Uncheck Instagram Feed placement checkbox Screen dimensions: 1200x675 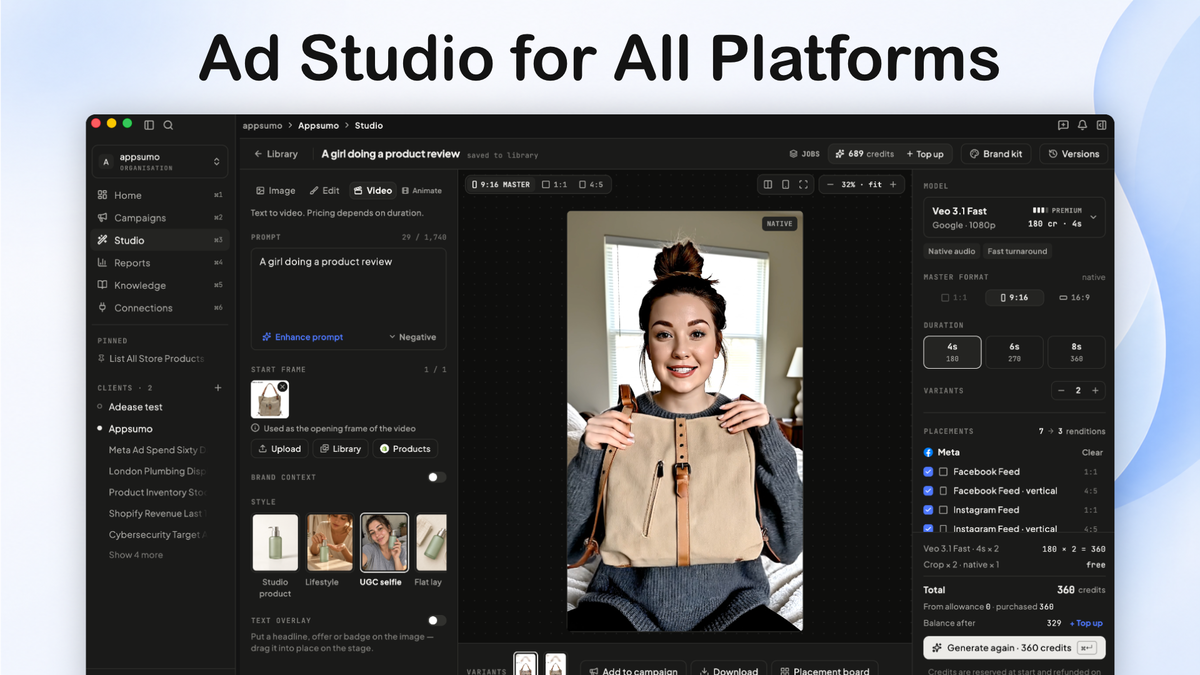(928, 509)
